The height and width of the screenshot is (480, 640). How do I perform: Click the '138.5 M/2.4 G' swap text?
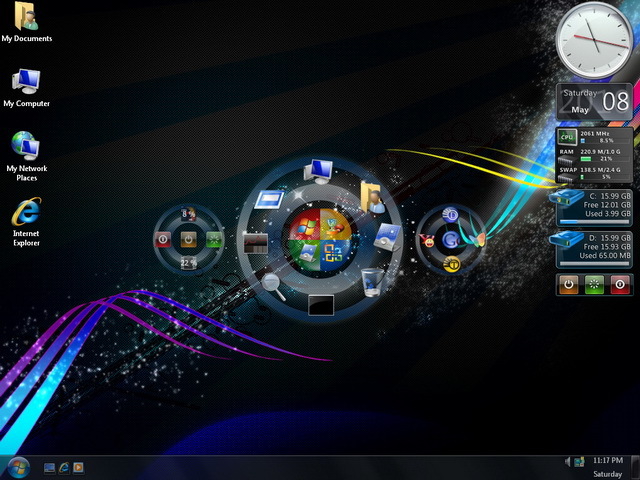pyautogui.click(x=600, y=170)
